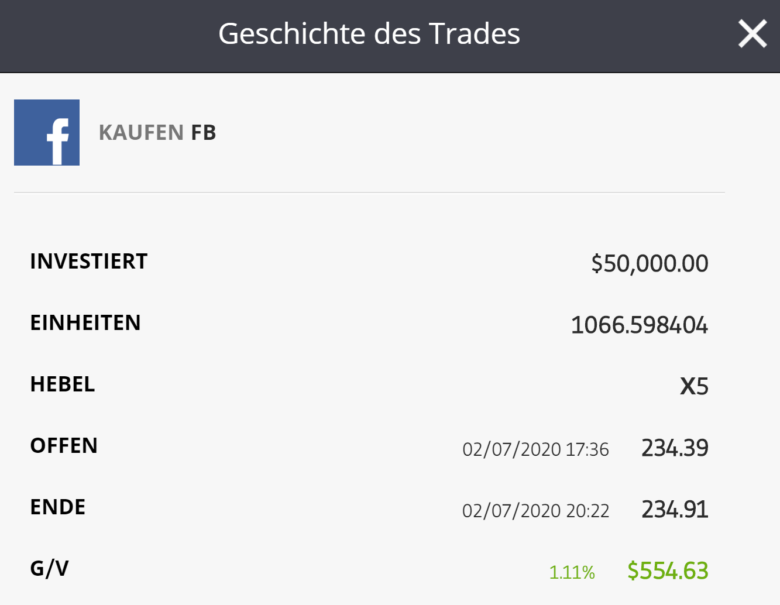The width and height of the screenshot is (780, 605).
Task: Click the X5 leverage value
Action: coord(694,386)
